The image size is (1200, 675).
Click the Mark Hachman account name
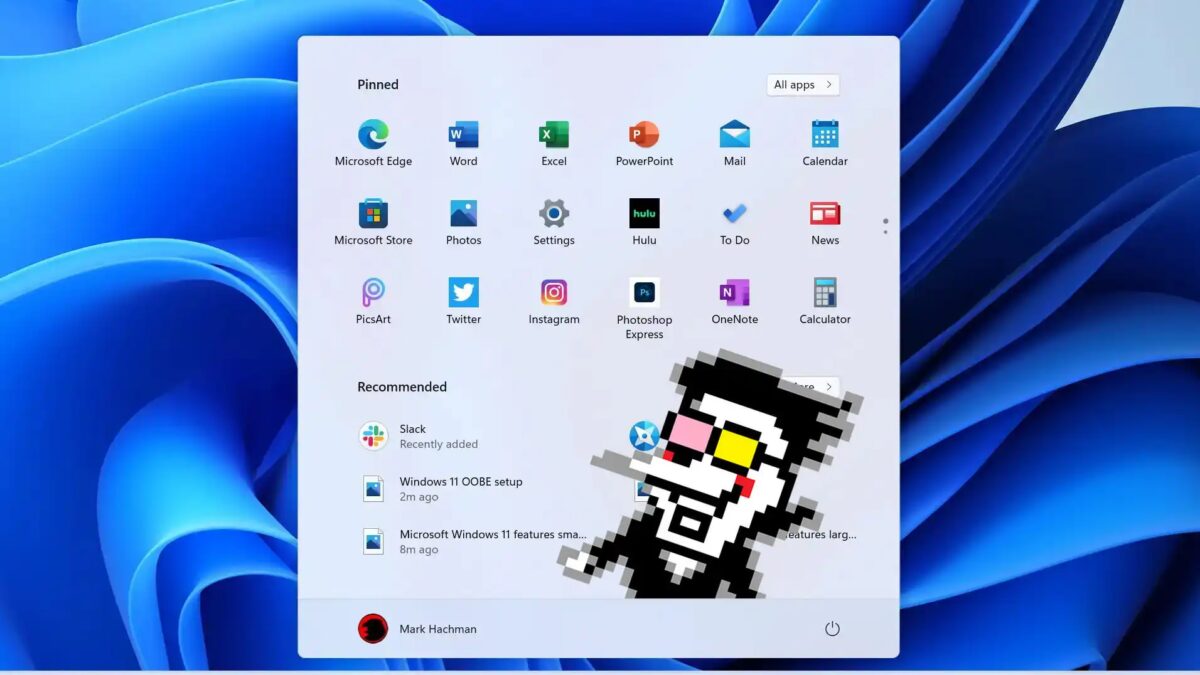pos(437,628)
